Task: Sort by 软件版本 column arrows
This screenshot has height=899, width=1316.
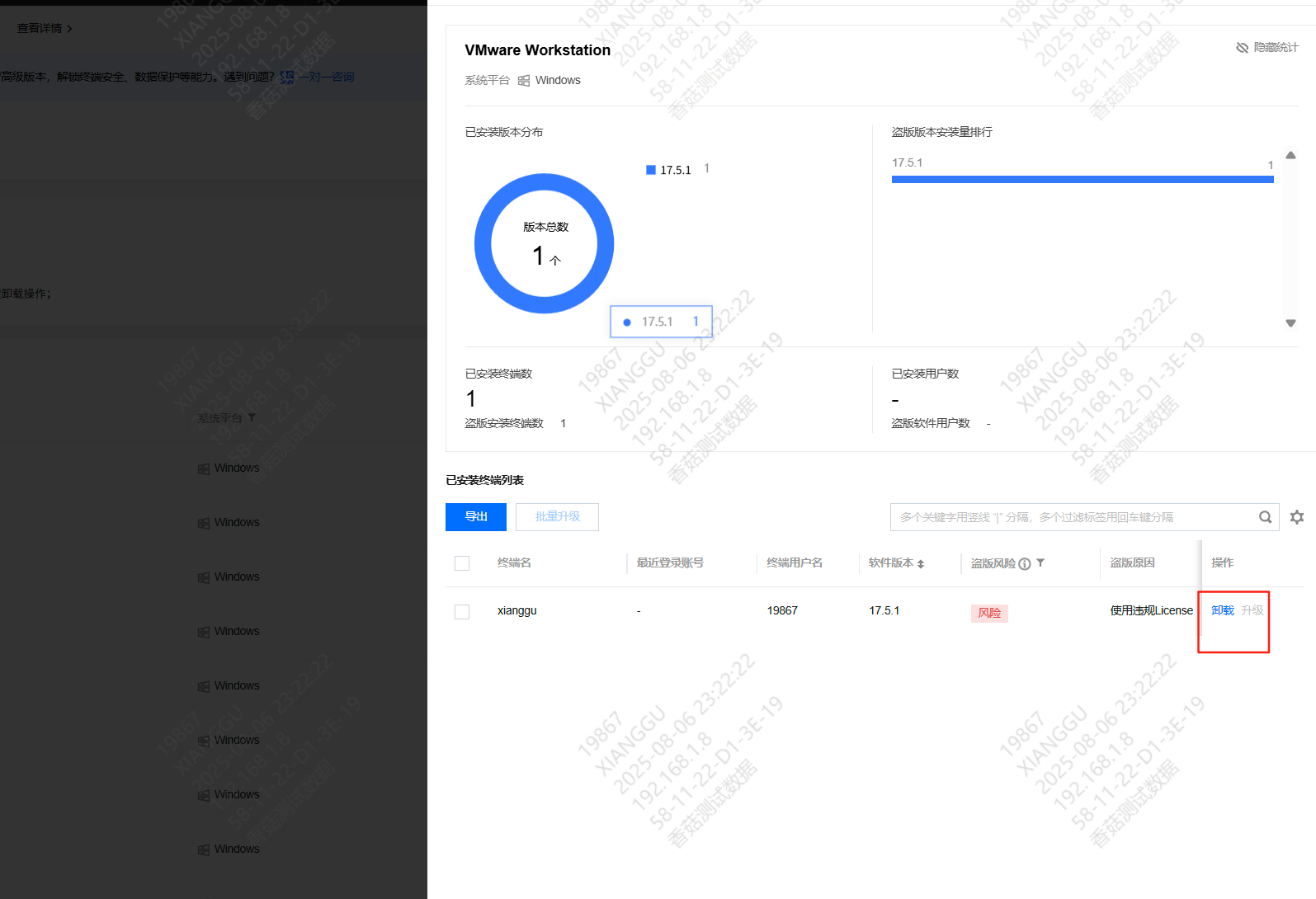Action: [x=921, y=564]
